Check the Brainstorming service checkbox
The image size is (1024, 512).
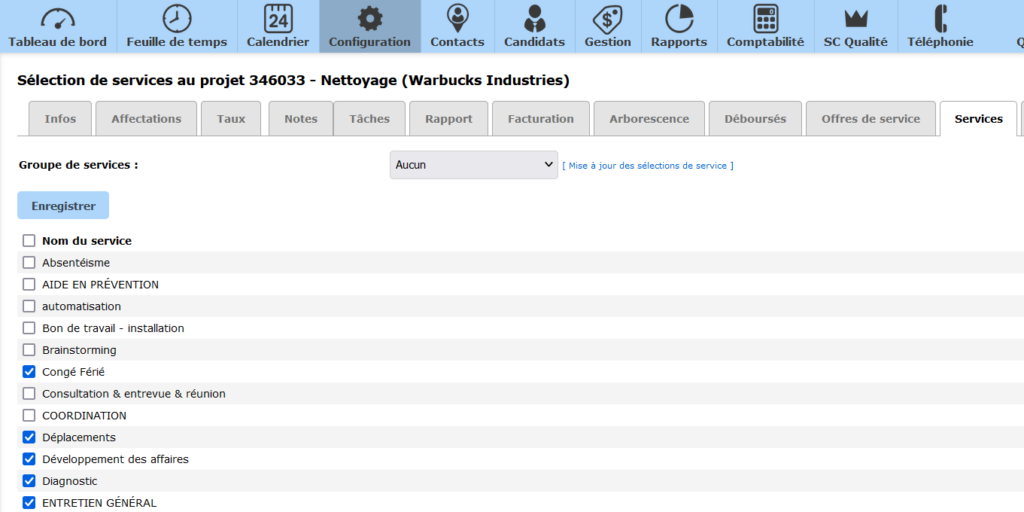click(x=29, y=350)
